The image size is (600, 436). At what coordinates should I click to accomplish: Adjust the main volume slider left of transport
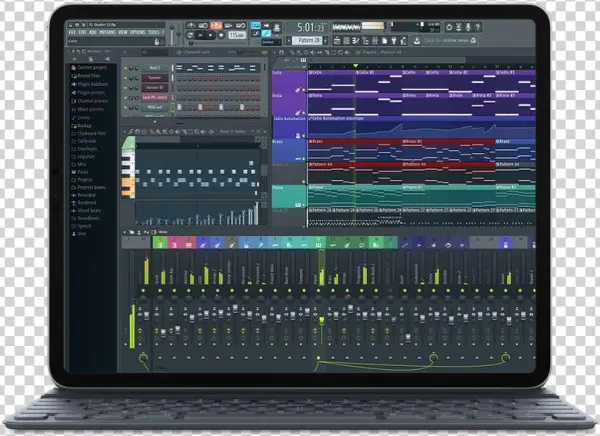[x=172, y=33]
